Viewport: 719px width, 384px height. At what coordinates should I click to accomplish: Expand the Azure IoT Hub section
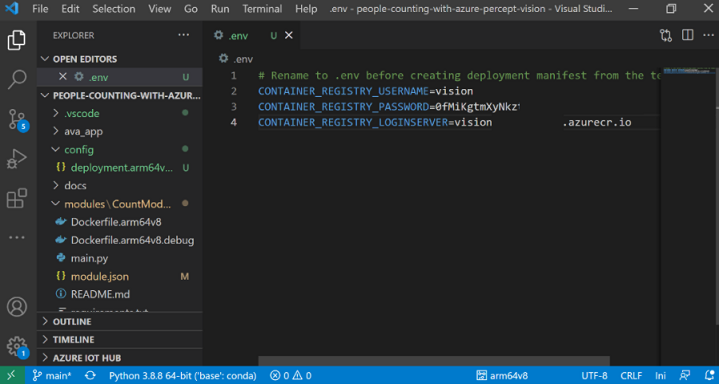120,358
